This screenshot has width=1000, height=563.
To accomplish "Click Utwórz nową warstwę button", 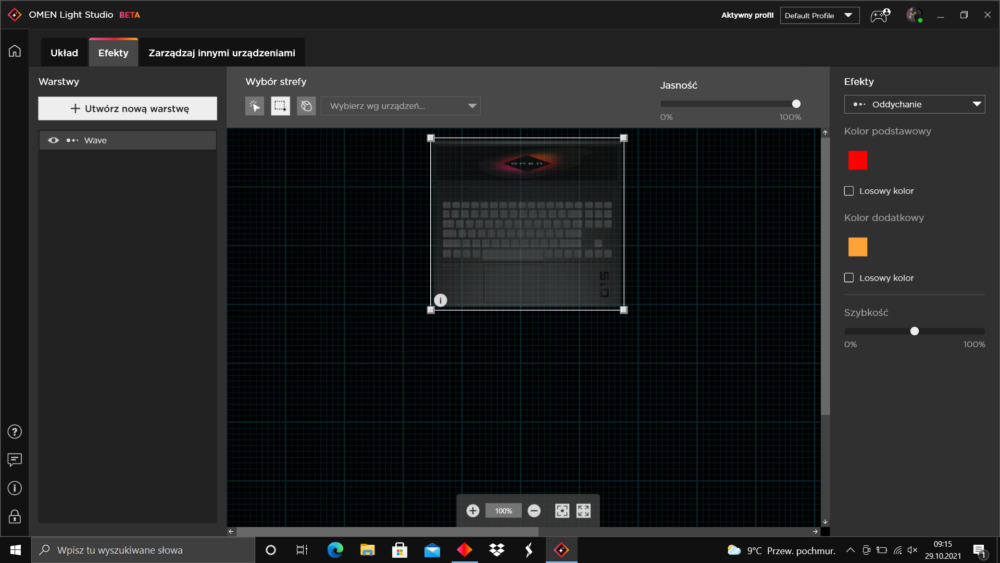I will (128, 108).
